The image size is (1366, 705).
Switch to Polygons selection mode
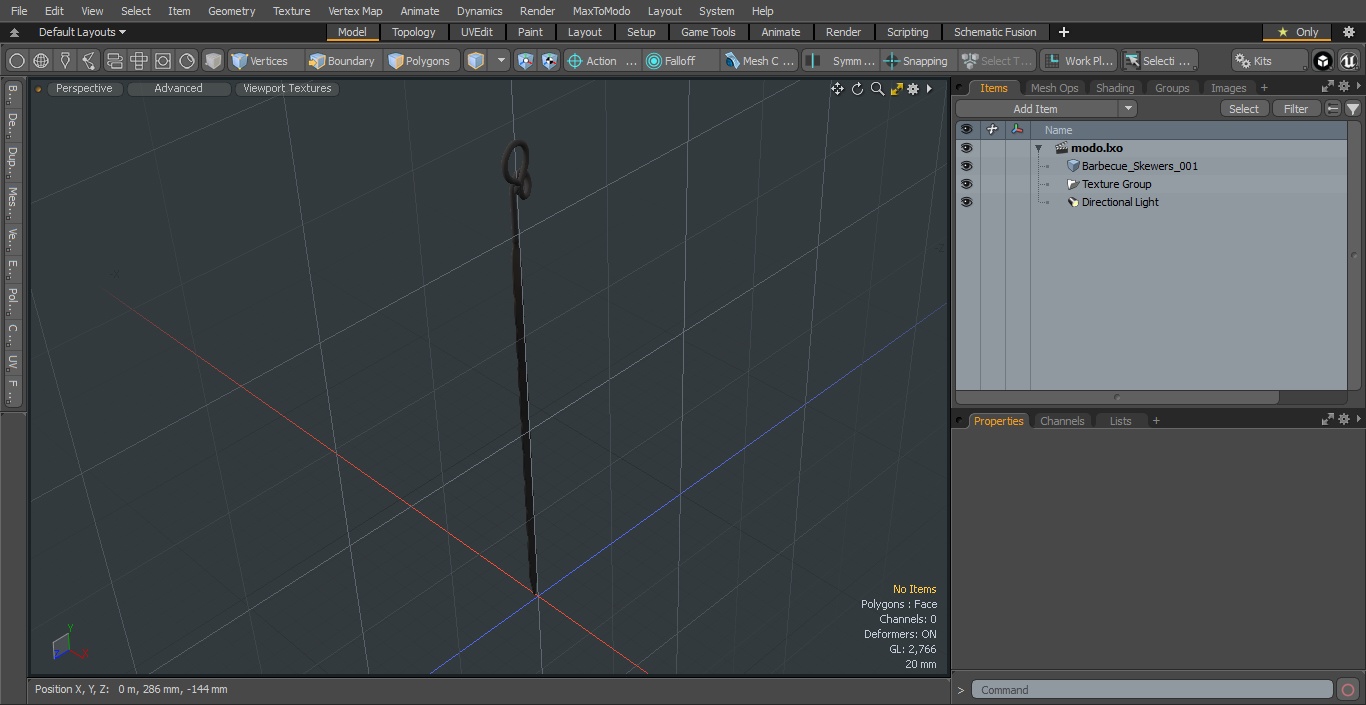pos(420,61)
